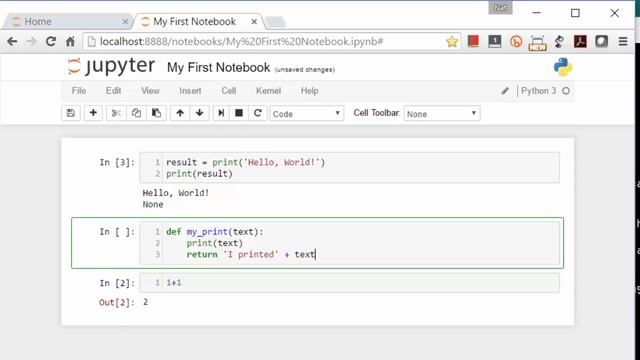Open the Chrome hamburger menu
This screenshot has height=360, width=640.
click(x=623, y=41)
